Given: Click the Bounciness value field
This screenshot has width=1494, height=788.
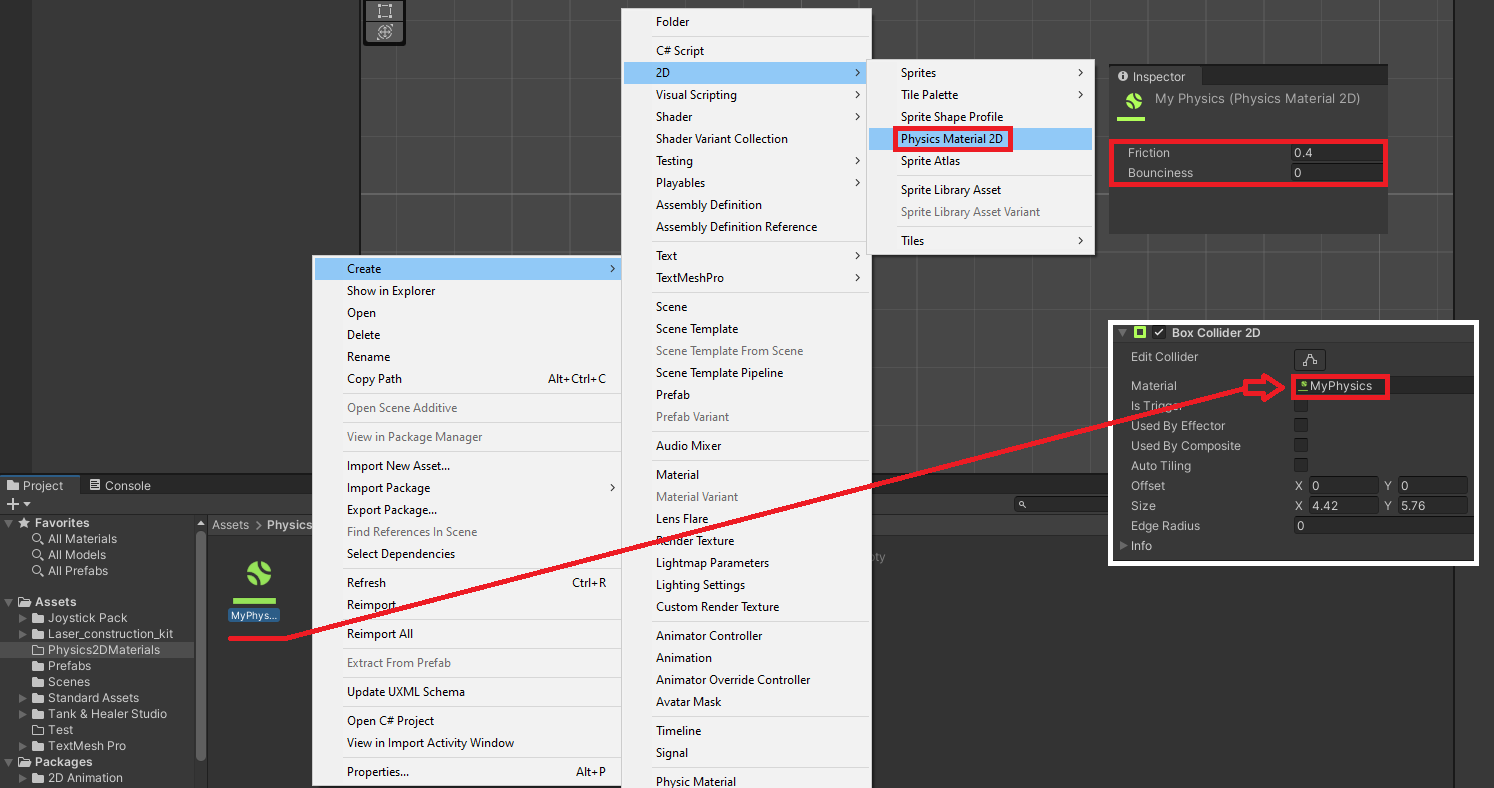Looking at the screenshot, I should 1337,173.
